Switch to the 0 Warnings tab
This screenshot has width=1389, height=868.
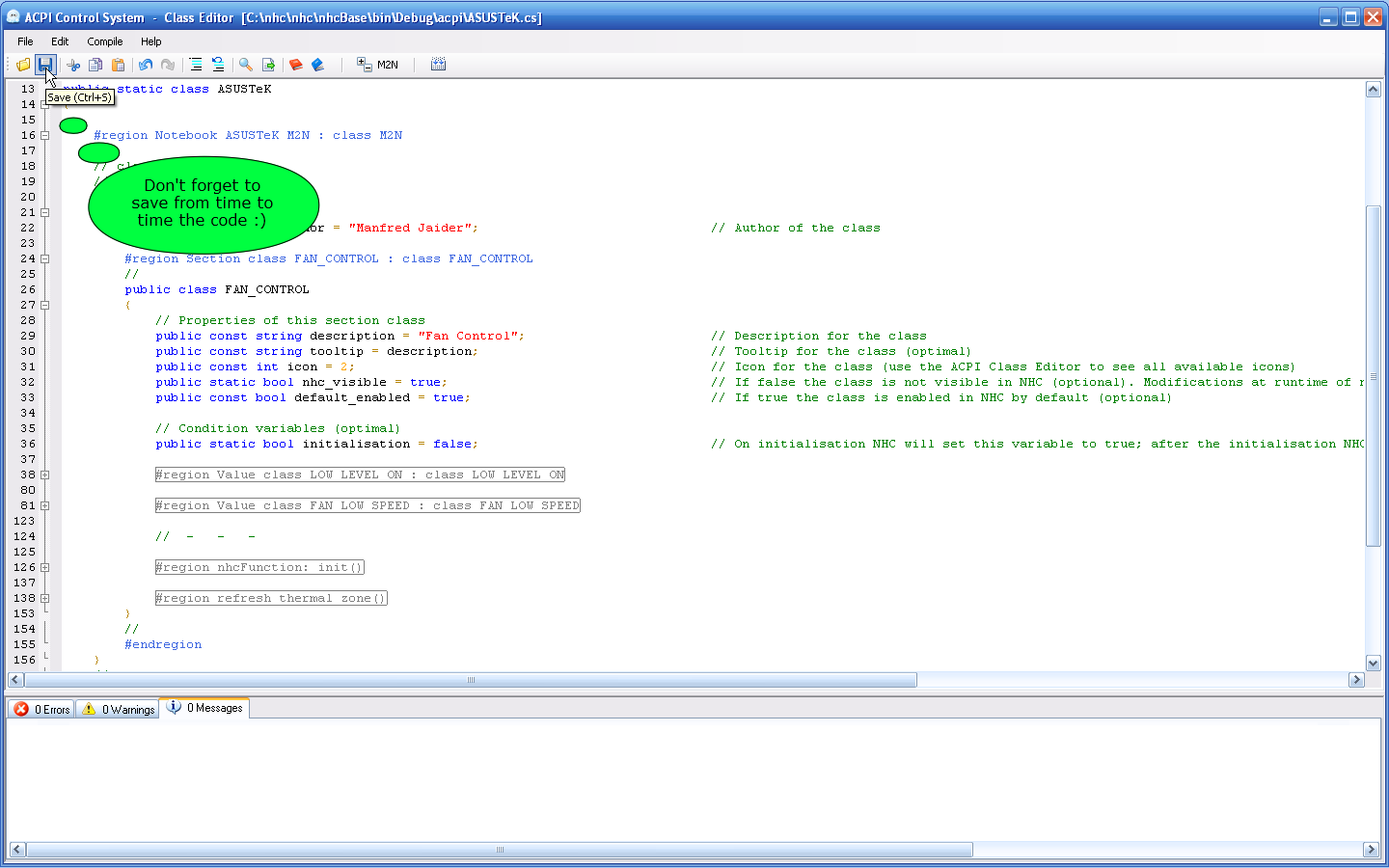118,709
